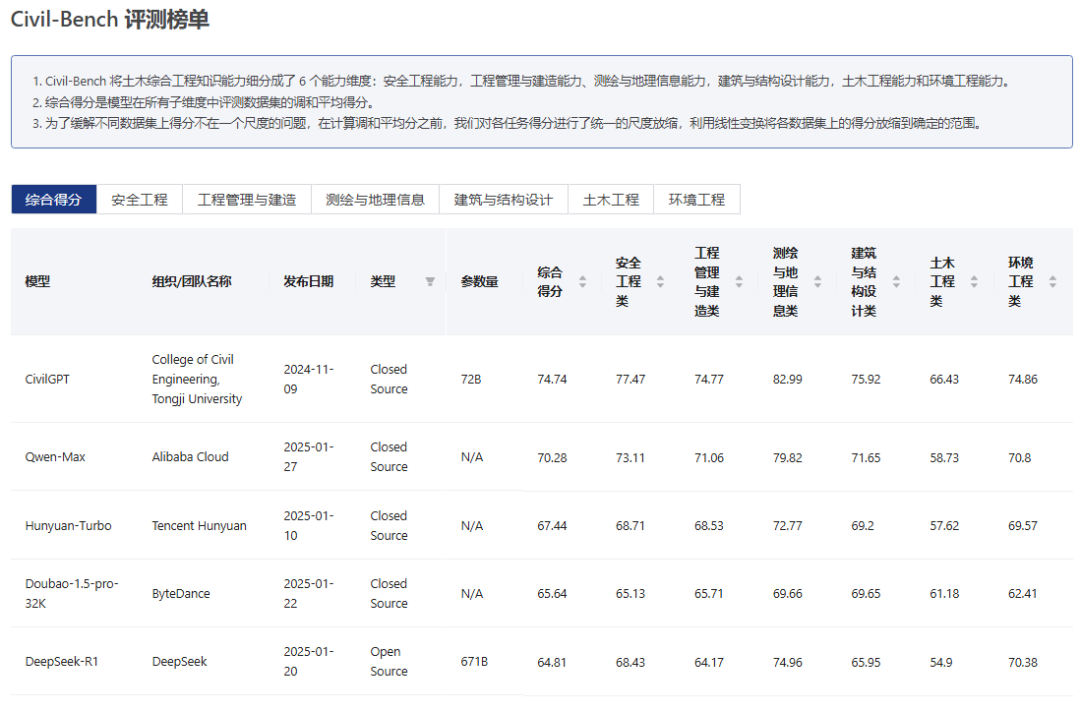Screen dimensions: 1080x712
Task: Select the 综合得分 tab
Action: 54,200
